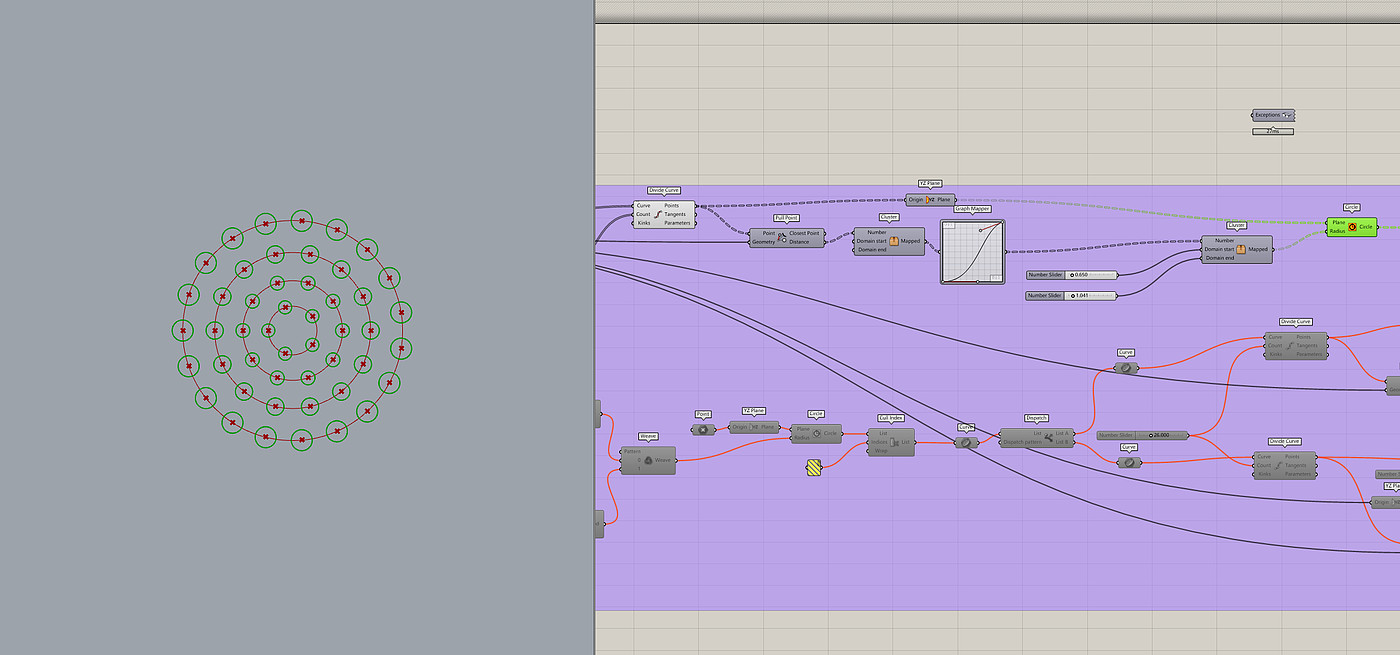This screenshot has height=655, width=1400.
Task: Click the Number Slider set to 26.000
Action: click(1143, 435)
